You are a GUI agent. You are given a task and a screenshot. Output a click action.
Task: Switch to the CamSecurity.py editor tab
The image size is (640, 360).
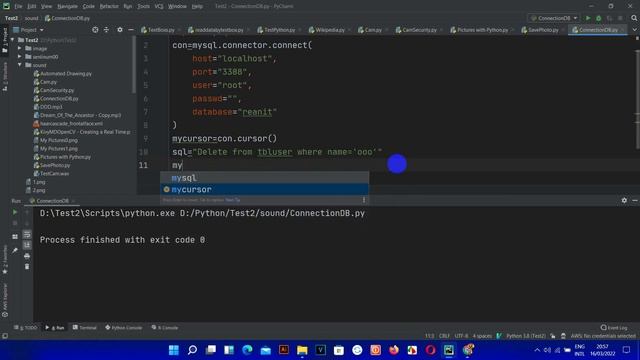tap(419, 30)
